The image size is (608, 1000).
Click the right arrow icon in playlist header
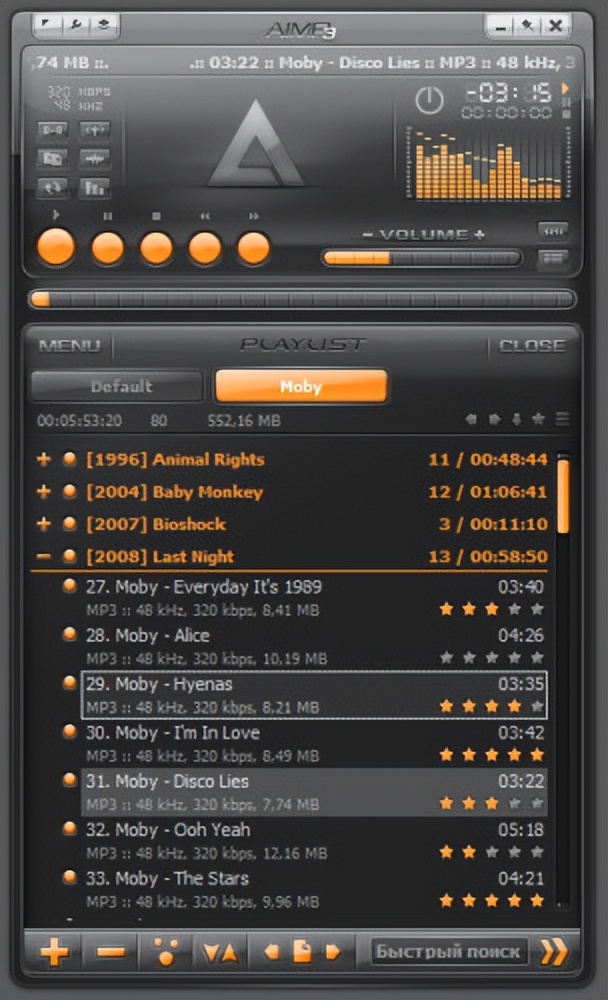pos(494,419)
